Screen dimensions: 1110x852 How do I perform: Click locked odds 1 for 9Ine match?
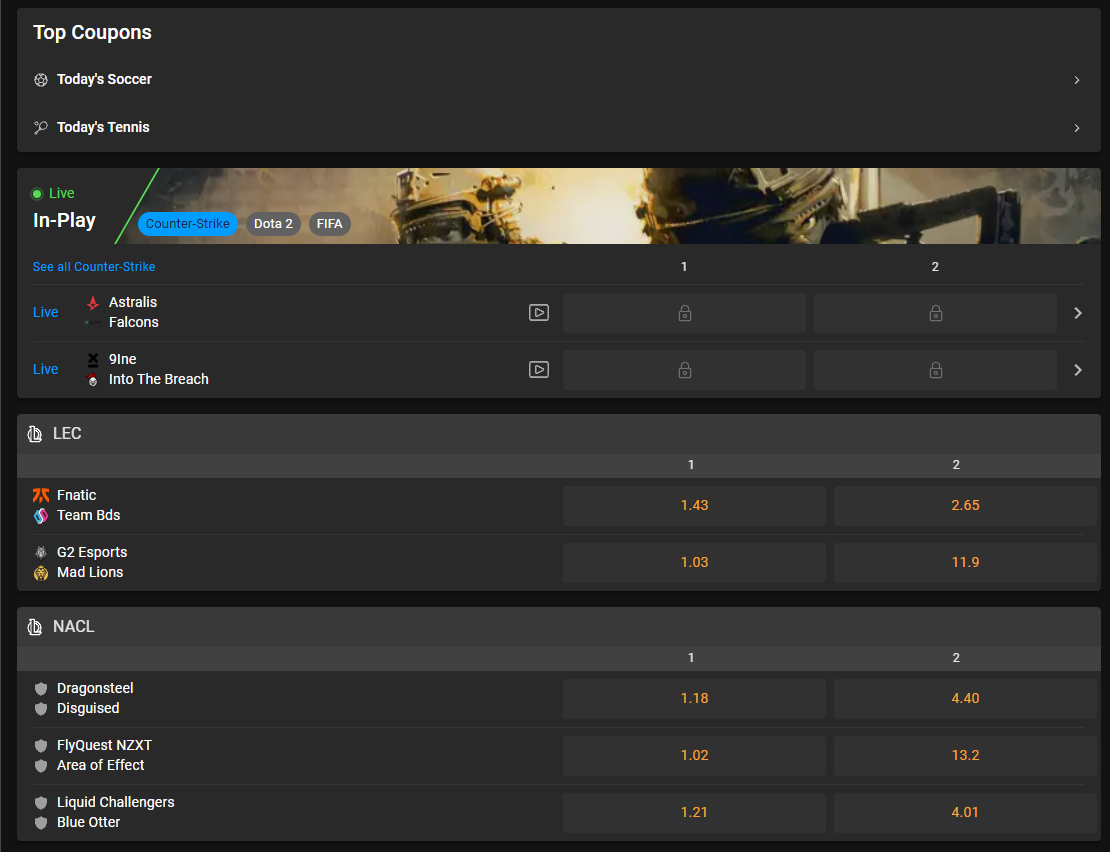coord(685,370)
